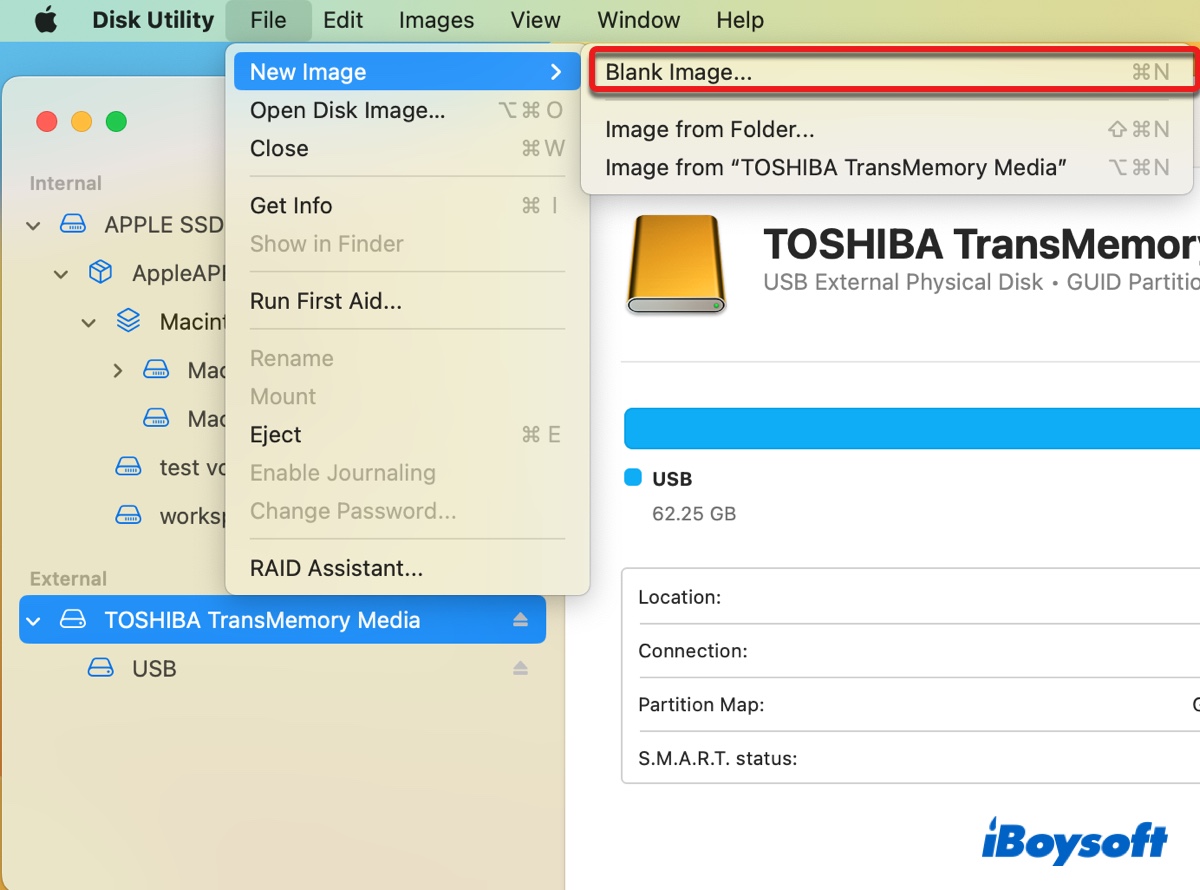Open the Images menu in menu bar
Screen dimensions: 1200x890
tap(435, 20)
